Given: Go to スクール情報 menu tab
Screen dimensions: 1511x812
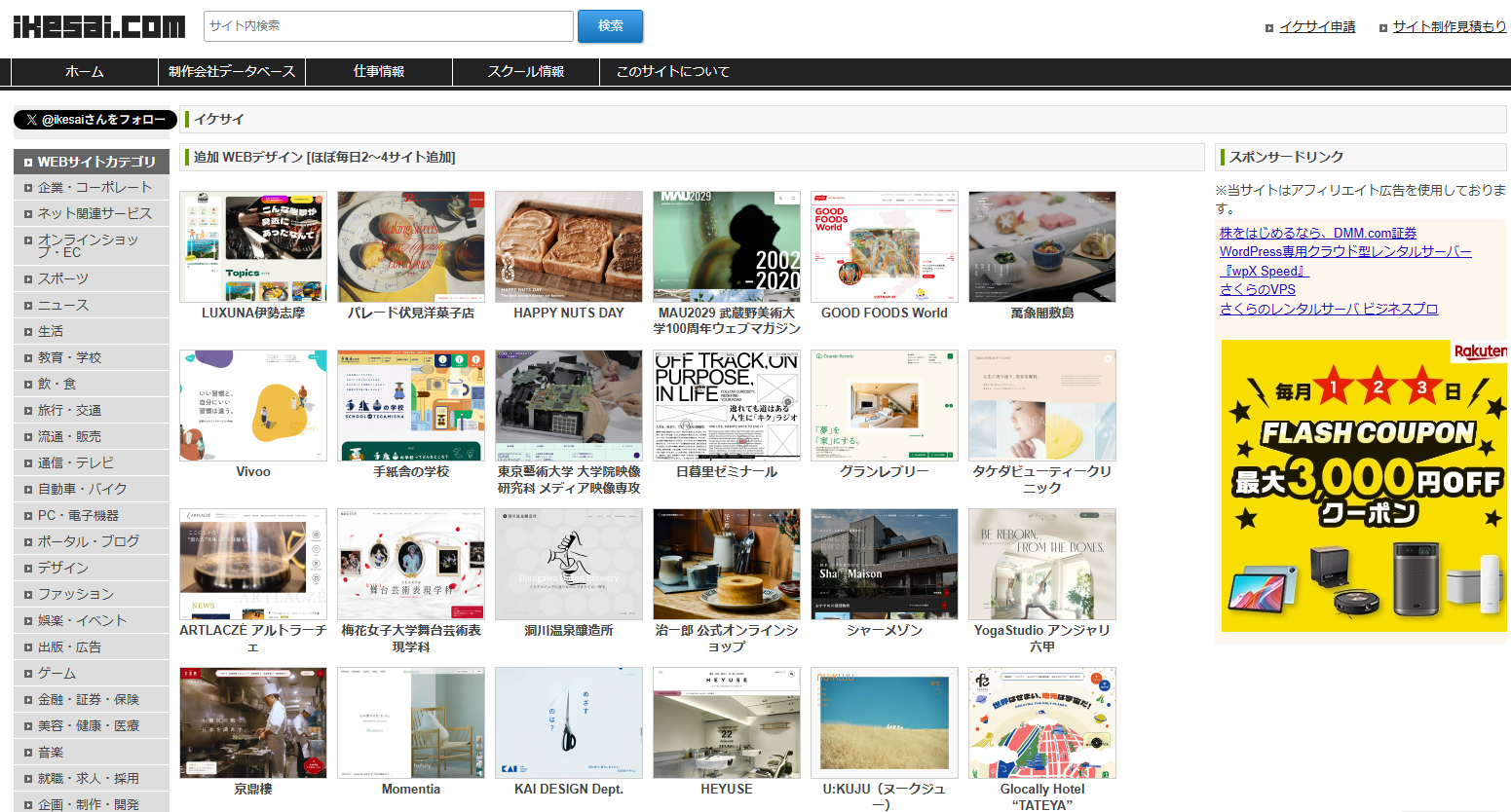Looking at the screenshot, I should (x=526, y=72).
